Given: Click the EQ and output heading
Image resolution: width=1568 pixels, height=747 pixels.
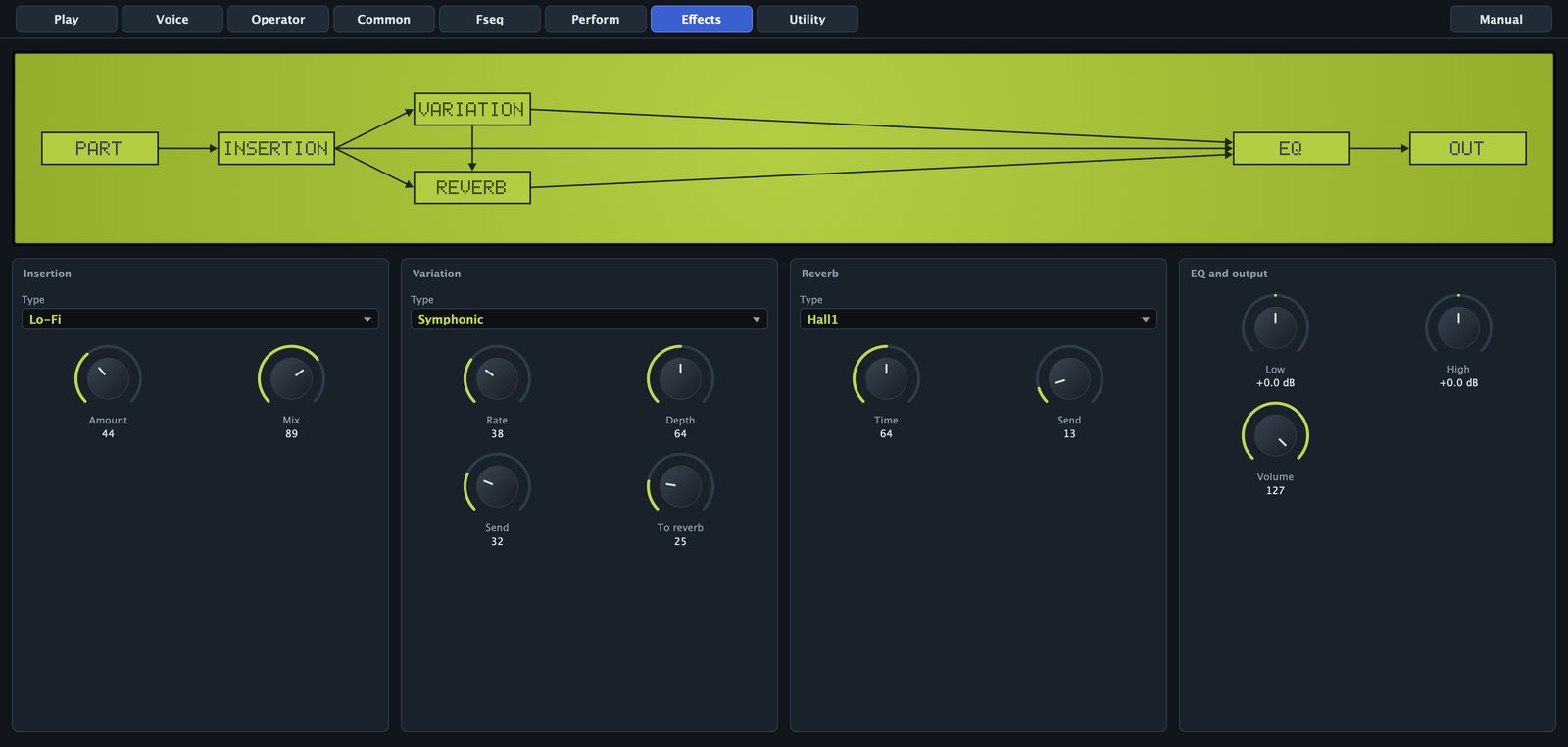Looking at the screenshot, I should (1229, 274).
